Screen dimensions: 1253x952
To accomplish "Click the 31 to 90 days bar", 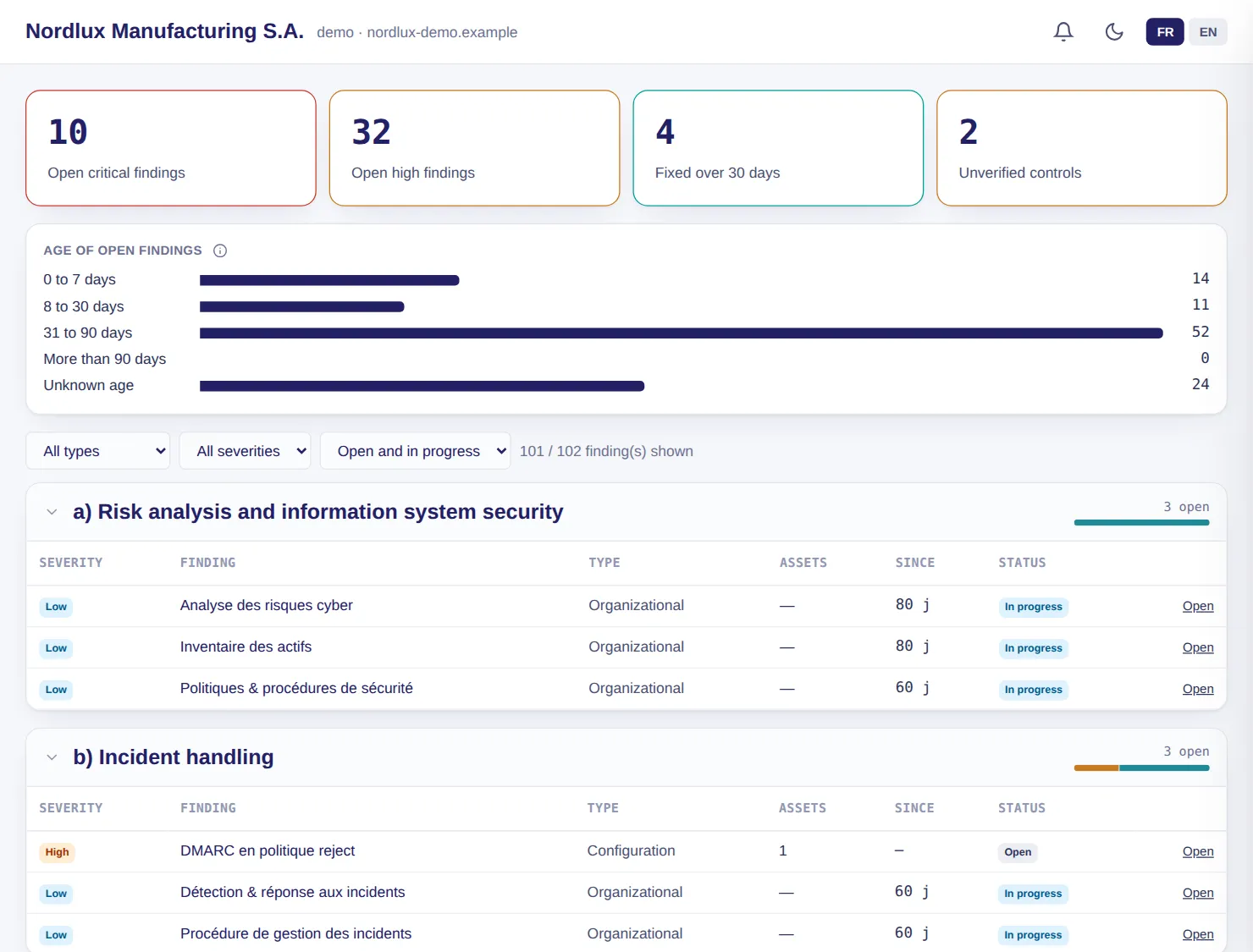I will tap(682, 333).
